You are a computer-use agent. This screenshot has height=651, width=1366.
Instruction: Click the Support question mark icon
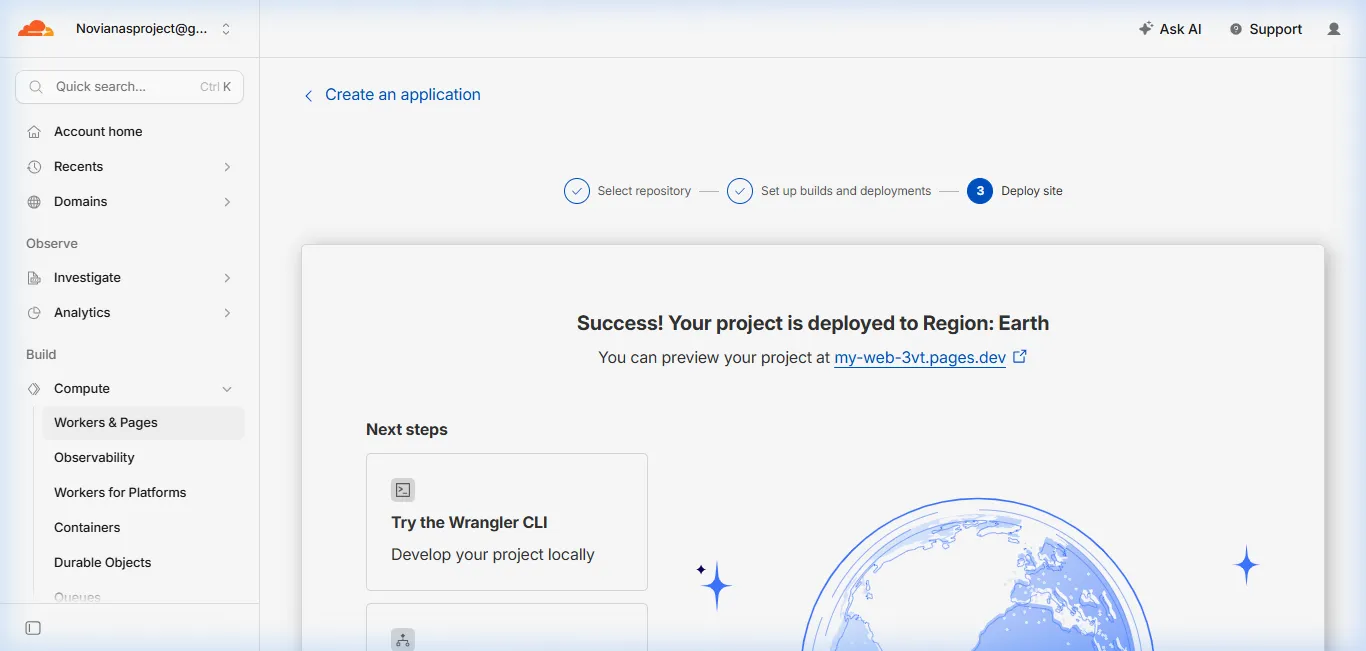(x=1236, y=29)
